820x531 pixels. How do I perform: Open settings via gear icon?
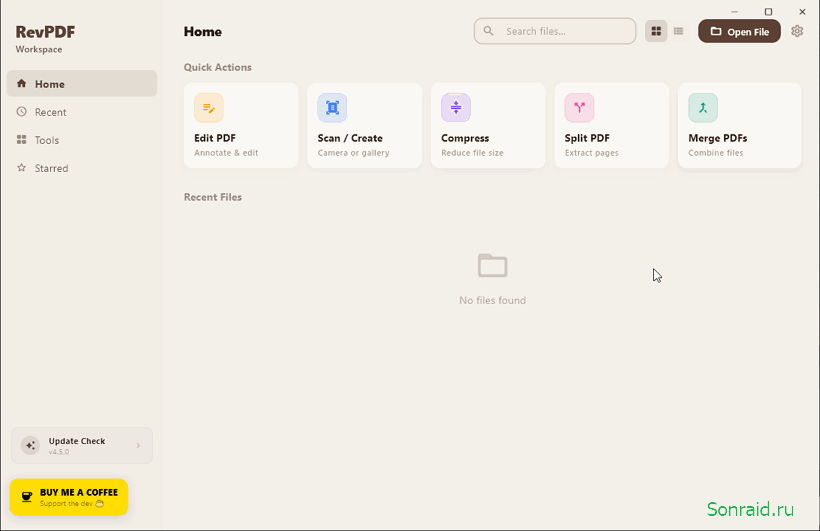click(x=797, y=31)
